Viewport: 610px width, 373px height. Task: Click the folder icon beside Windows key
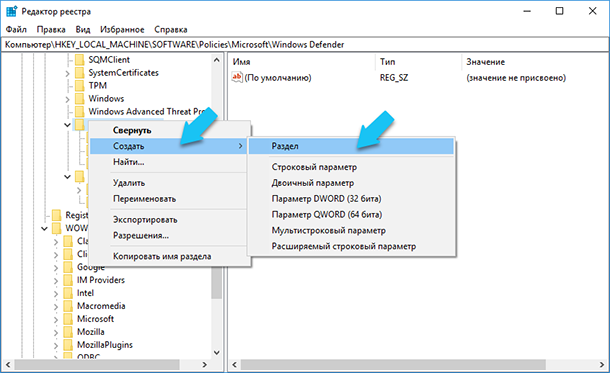(x=80, y=98)
